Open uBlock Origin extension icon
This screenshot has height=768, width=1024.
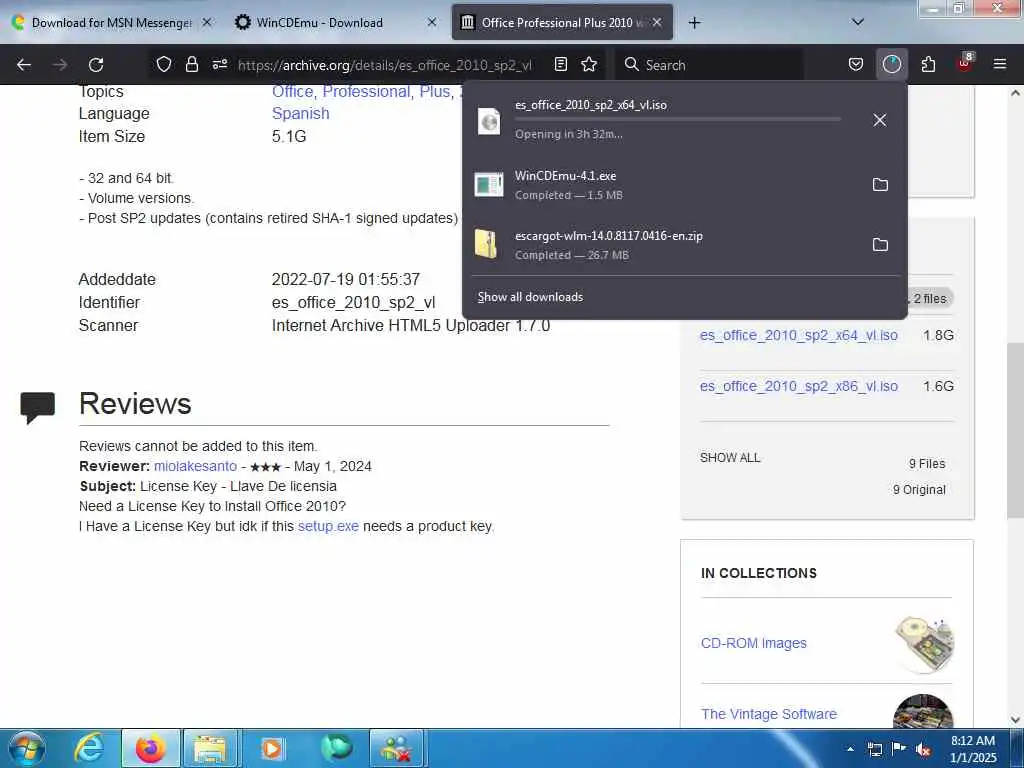(965, 63)
